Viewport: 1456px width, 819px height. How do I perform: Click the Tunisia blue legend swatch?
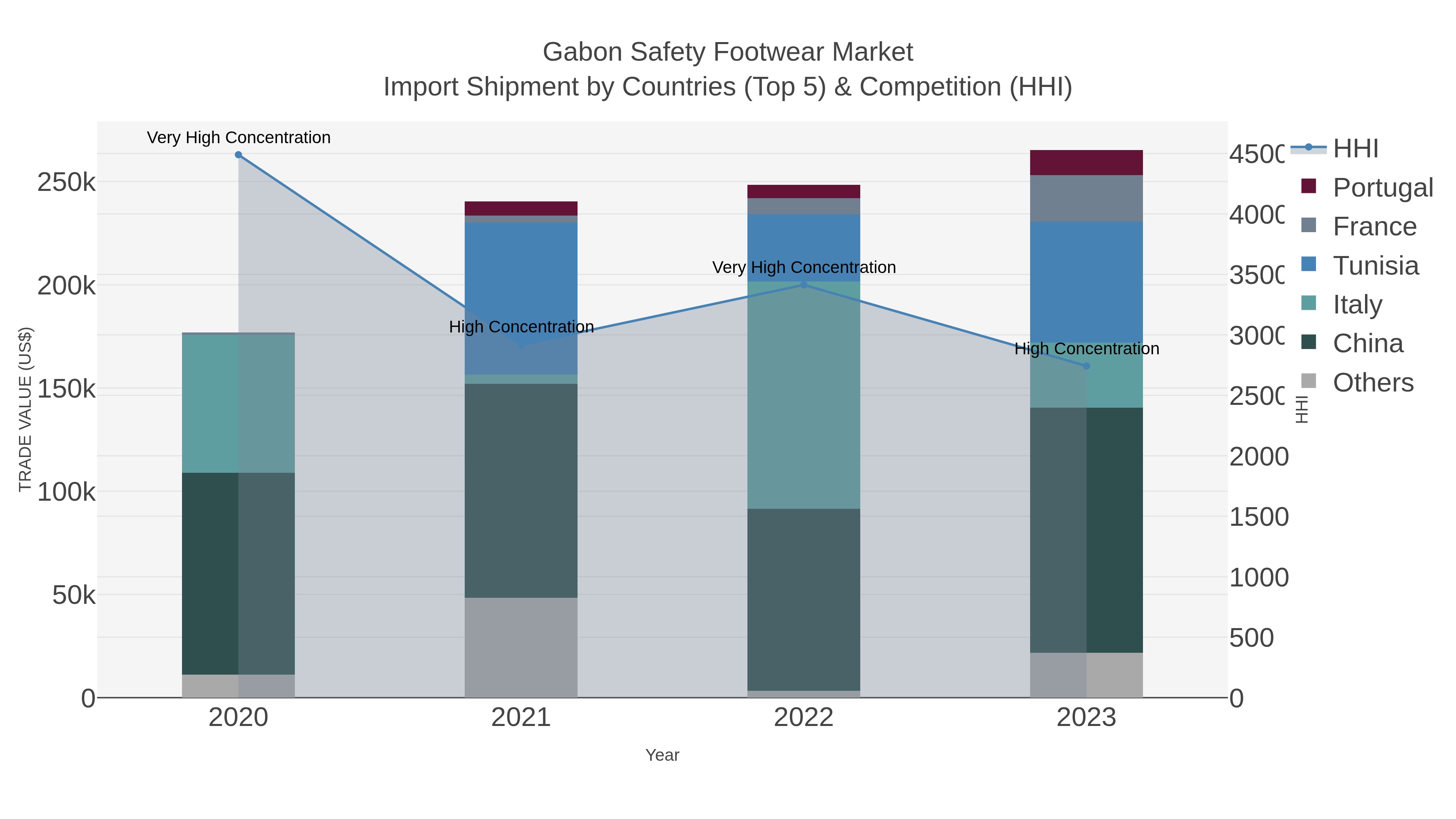click(1308, 264)
